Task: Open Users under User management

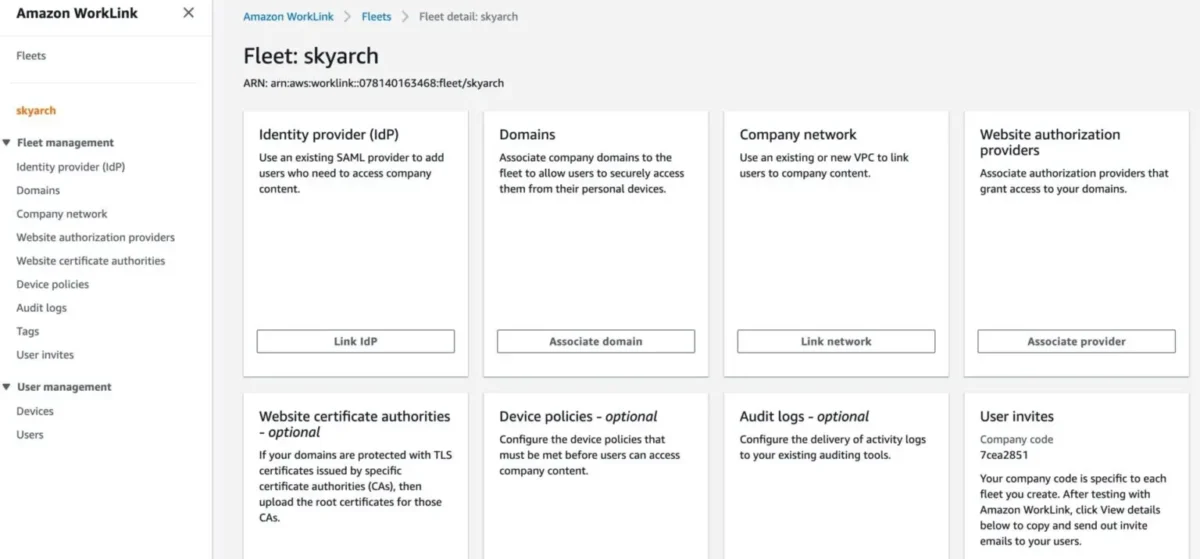Action: coord(30,435)
